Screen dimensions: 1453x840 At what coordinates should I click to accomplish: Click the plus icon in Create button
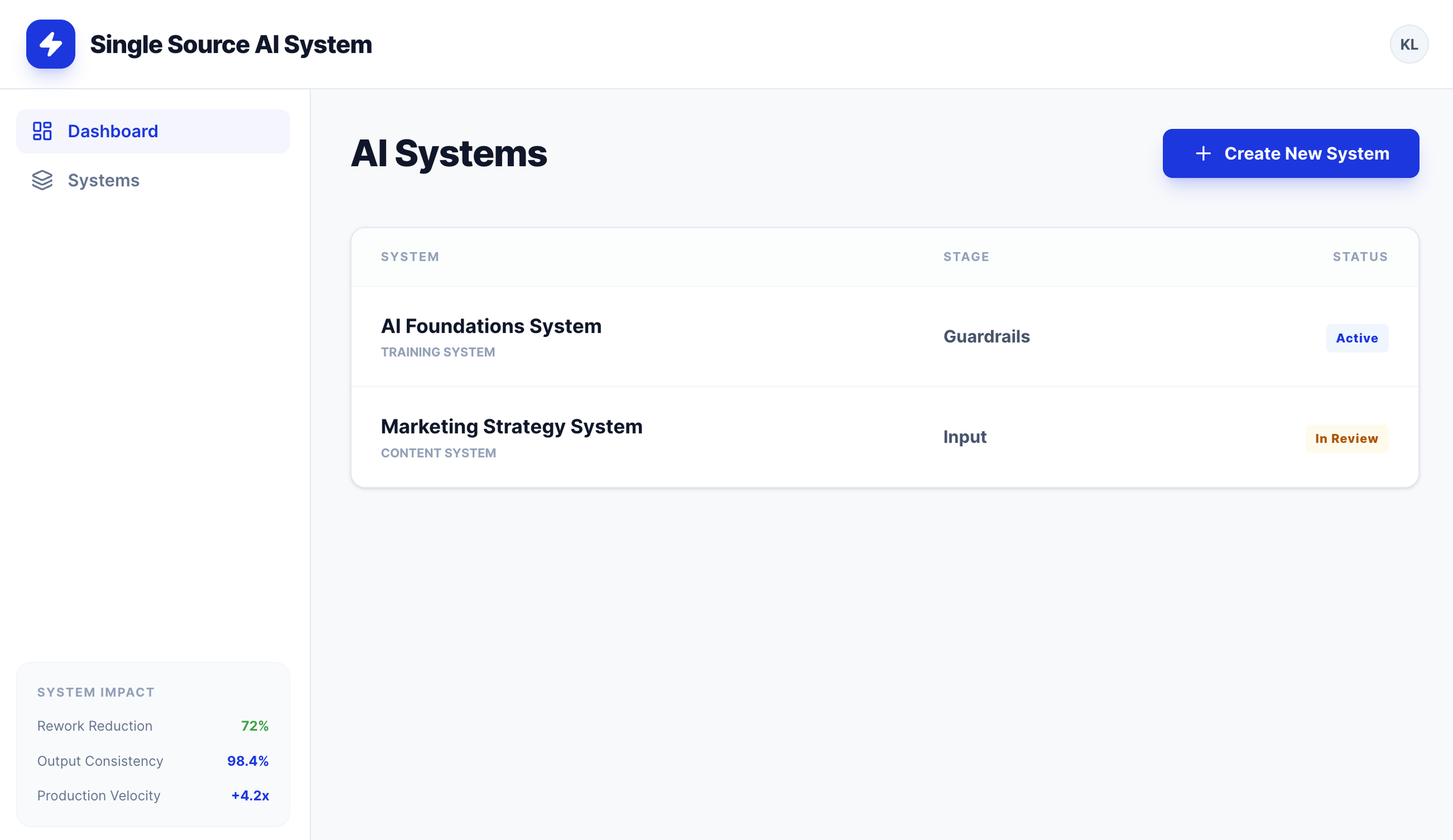pos(1203,153)
